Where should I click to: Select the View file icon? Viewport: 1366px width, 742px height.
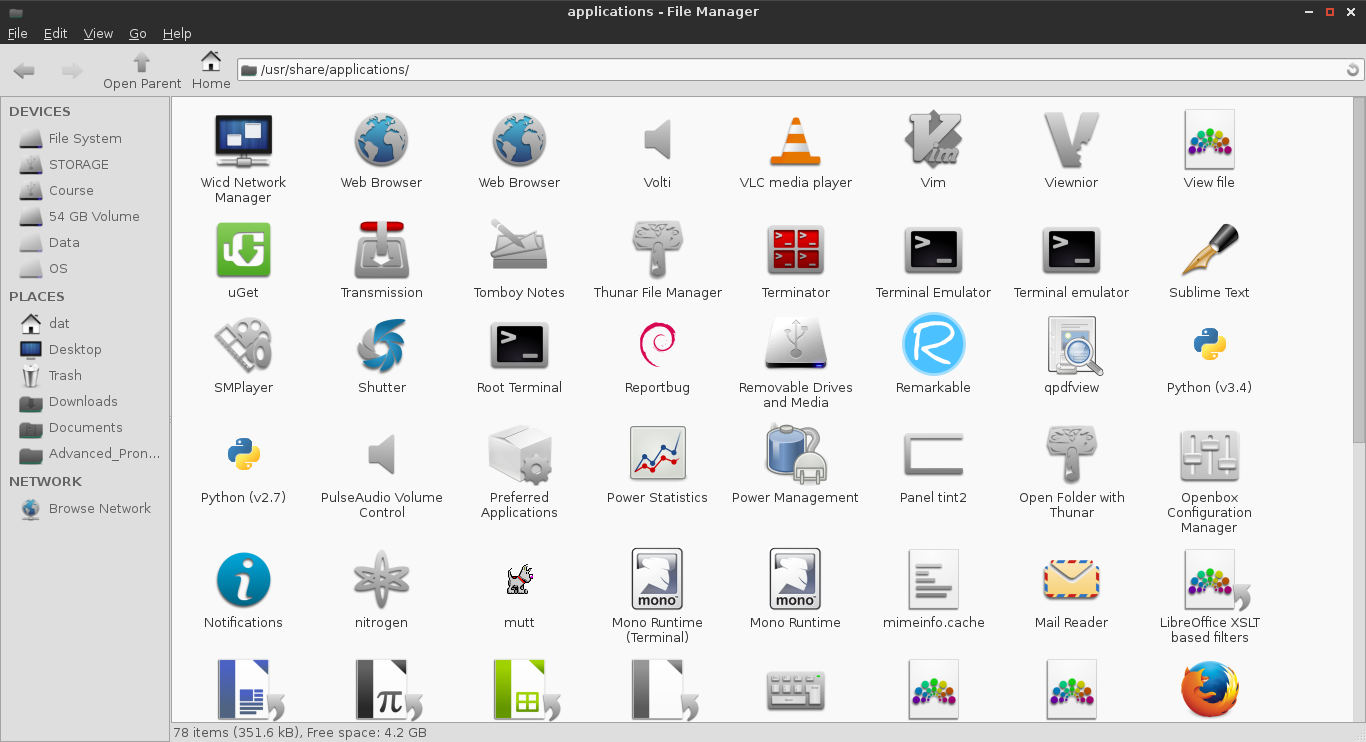[x=1209, y=140]
